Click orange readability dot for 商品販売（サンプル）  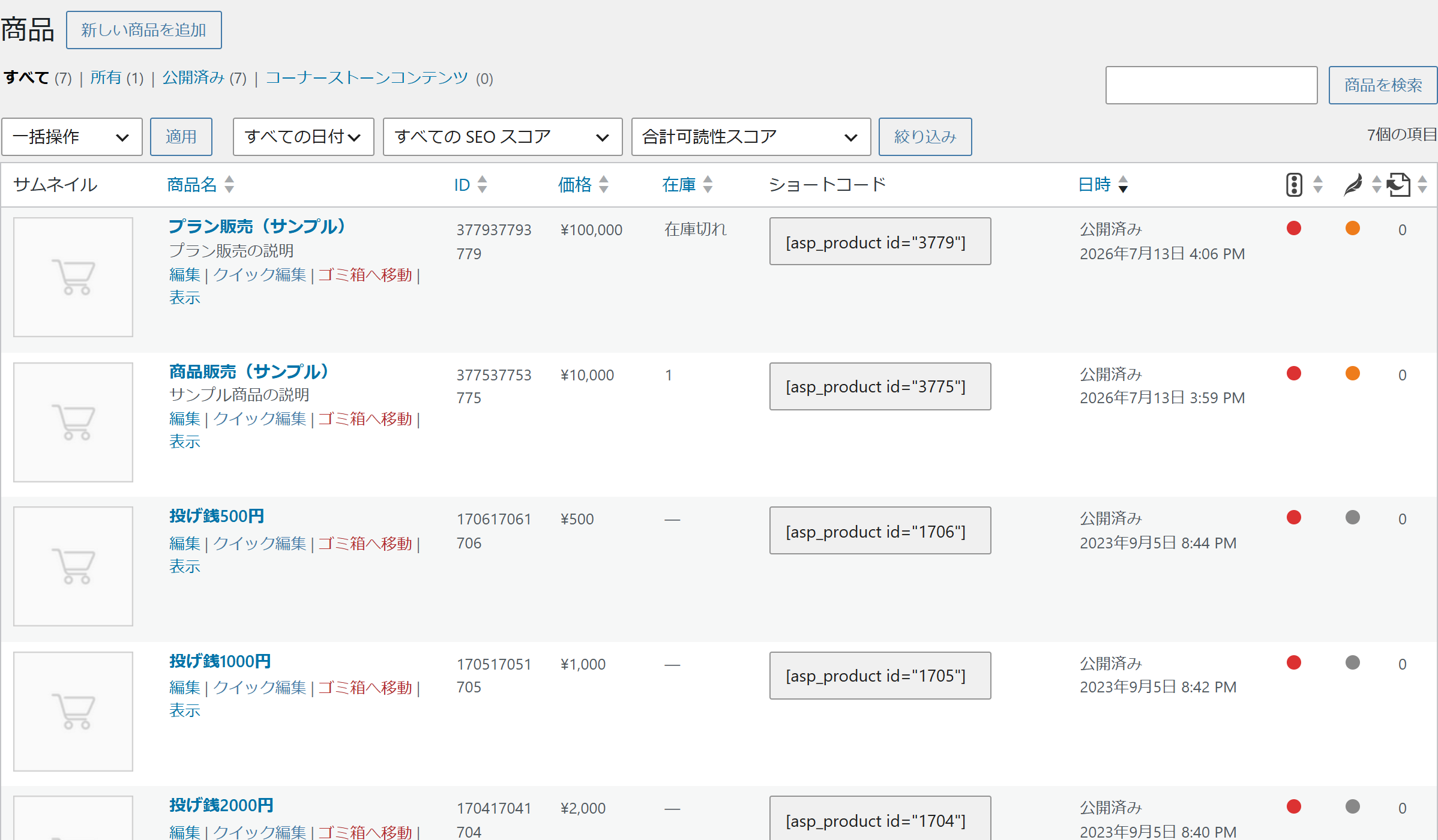click(1353, 373)
